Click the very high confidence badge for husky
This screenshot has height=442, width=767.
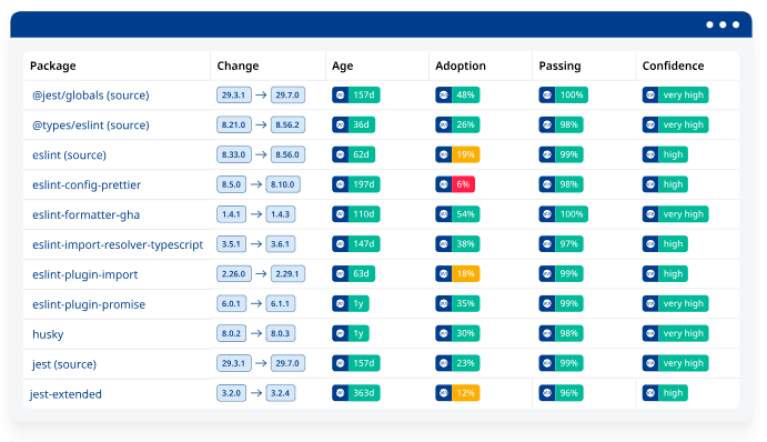(x=676, y=333)
